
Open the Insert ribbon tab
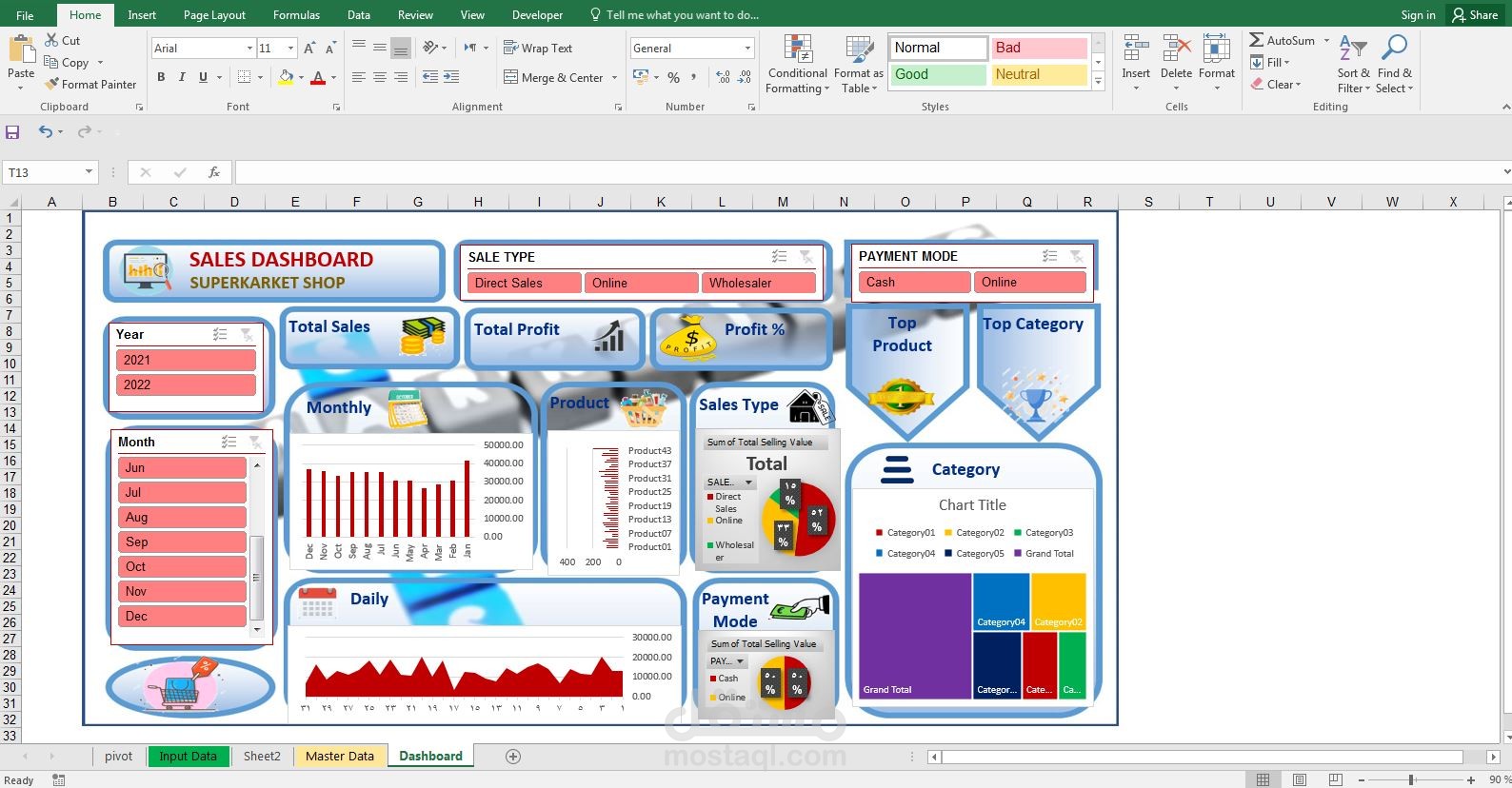click(x=142, y=14)
